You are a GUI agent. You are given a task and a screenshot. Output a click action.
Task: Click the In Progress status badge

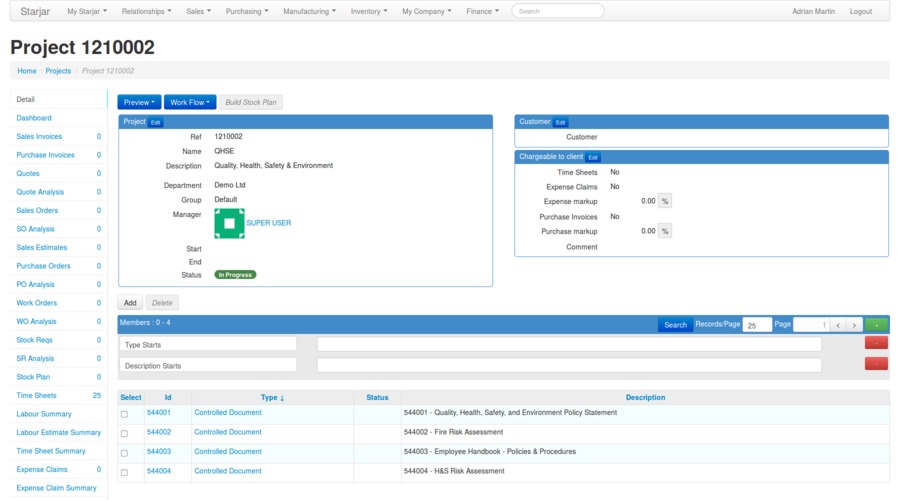(235, 274)
